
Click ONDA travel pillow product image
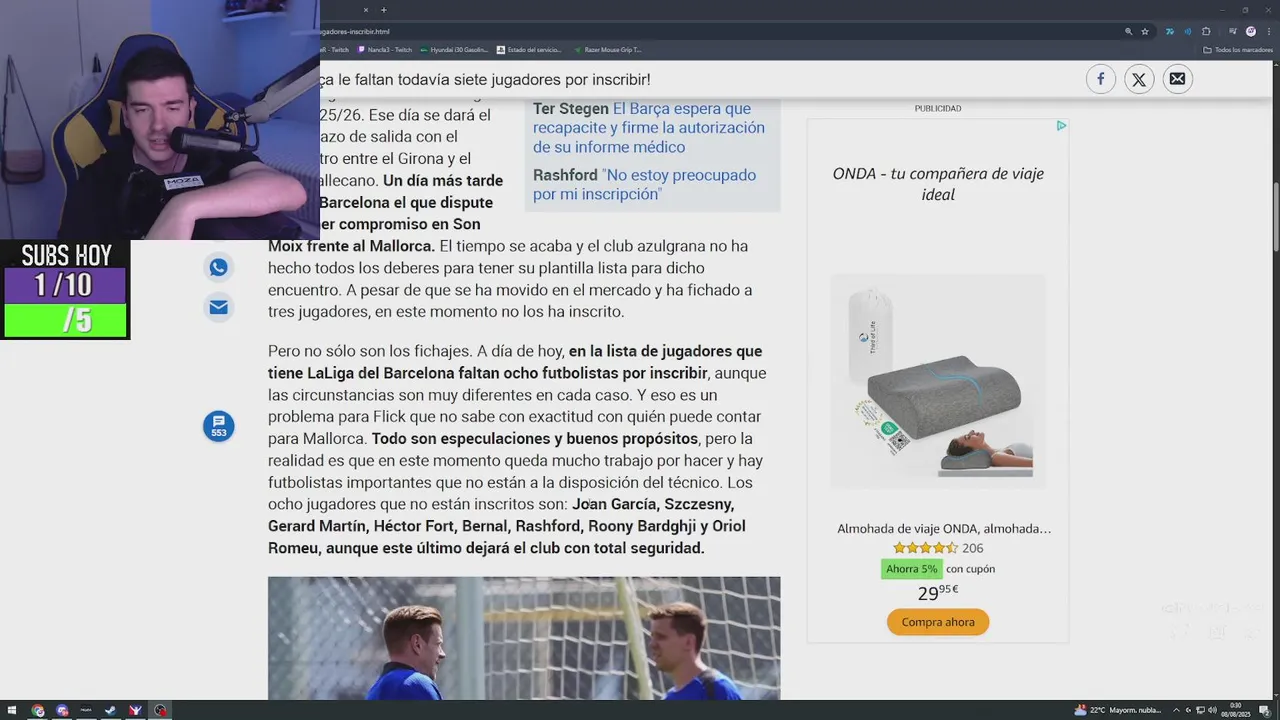[938, 381]
